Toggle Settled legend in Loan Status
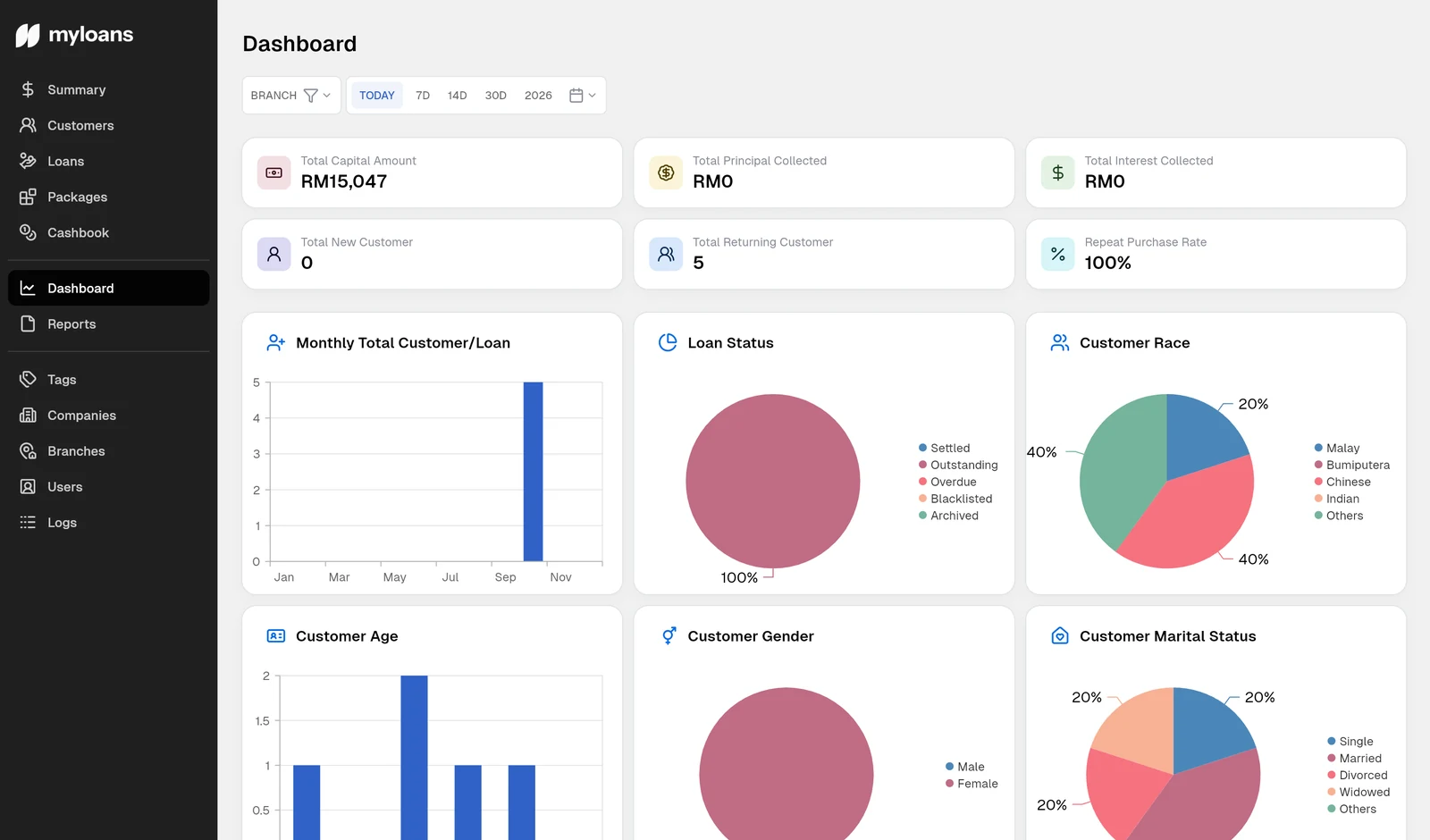Screen dimensions: 1430x840 click(x=944, y=448)
